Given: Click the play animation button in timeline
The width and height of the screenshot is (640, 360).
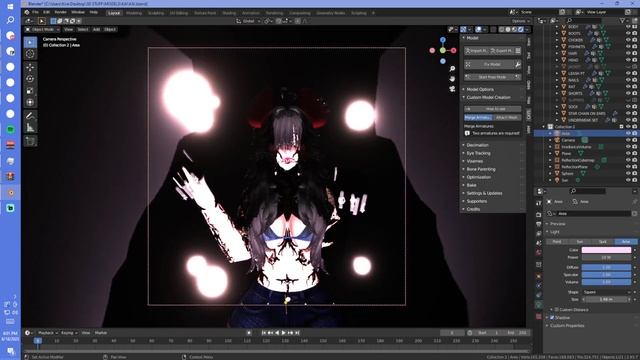Looking at the screenshot, I should pos(284,333).
